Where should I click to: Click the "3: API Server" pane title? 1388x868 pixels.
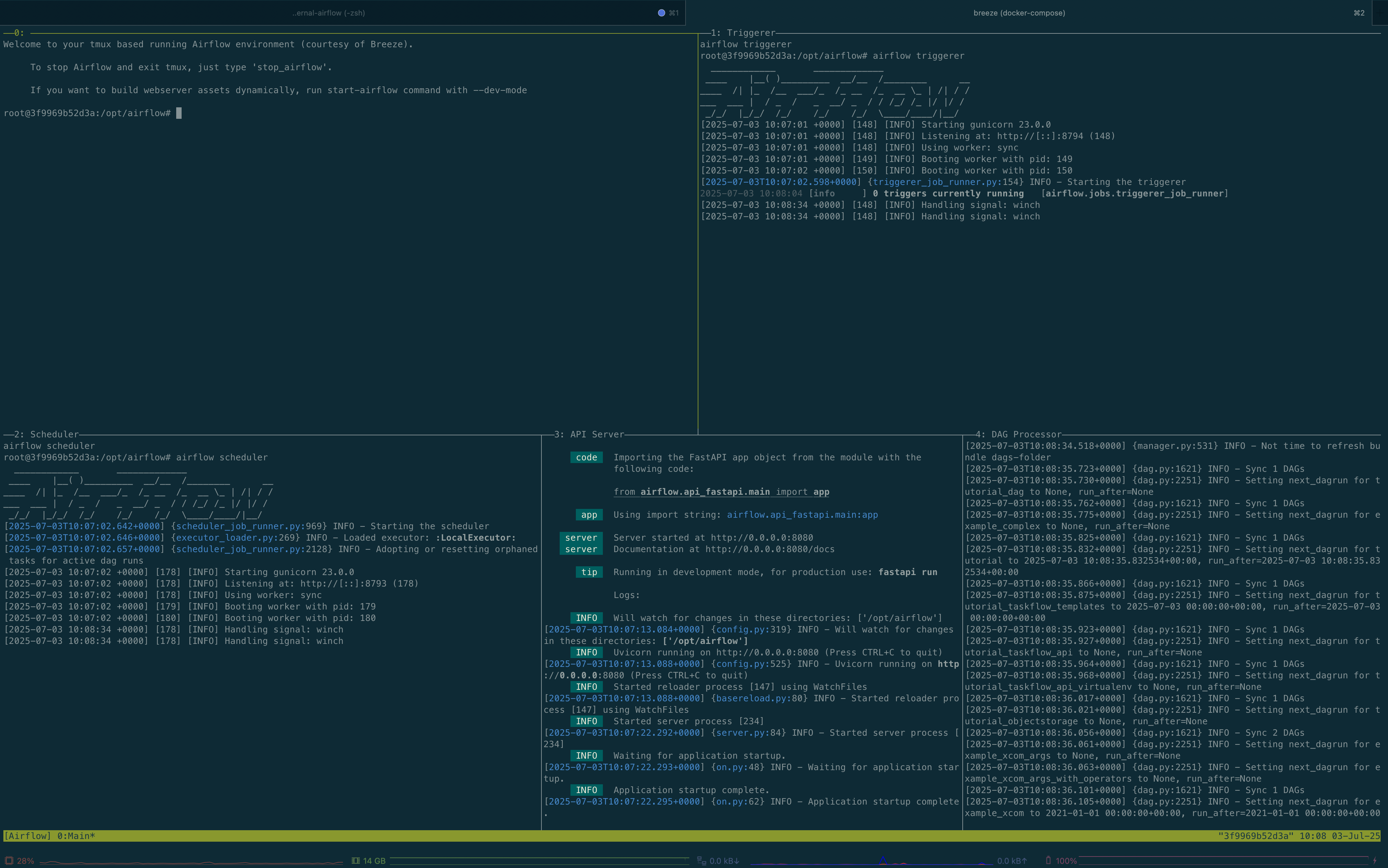[589, 434]
